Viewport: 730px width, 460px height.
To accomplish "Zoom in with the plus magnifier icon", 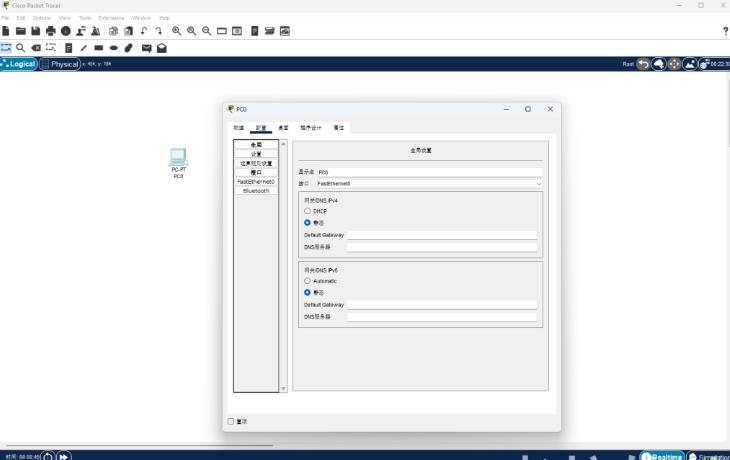I will pos(176,31).
